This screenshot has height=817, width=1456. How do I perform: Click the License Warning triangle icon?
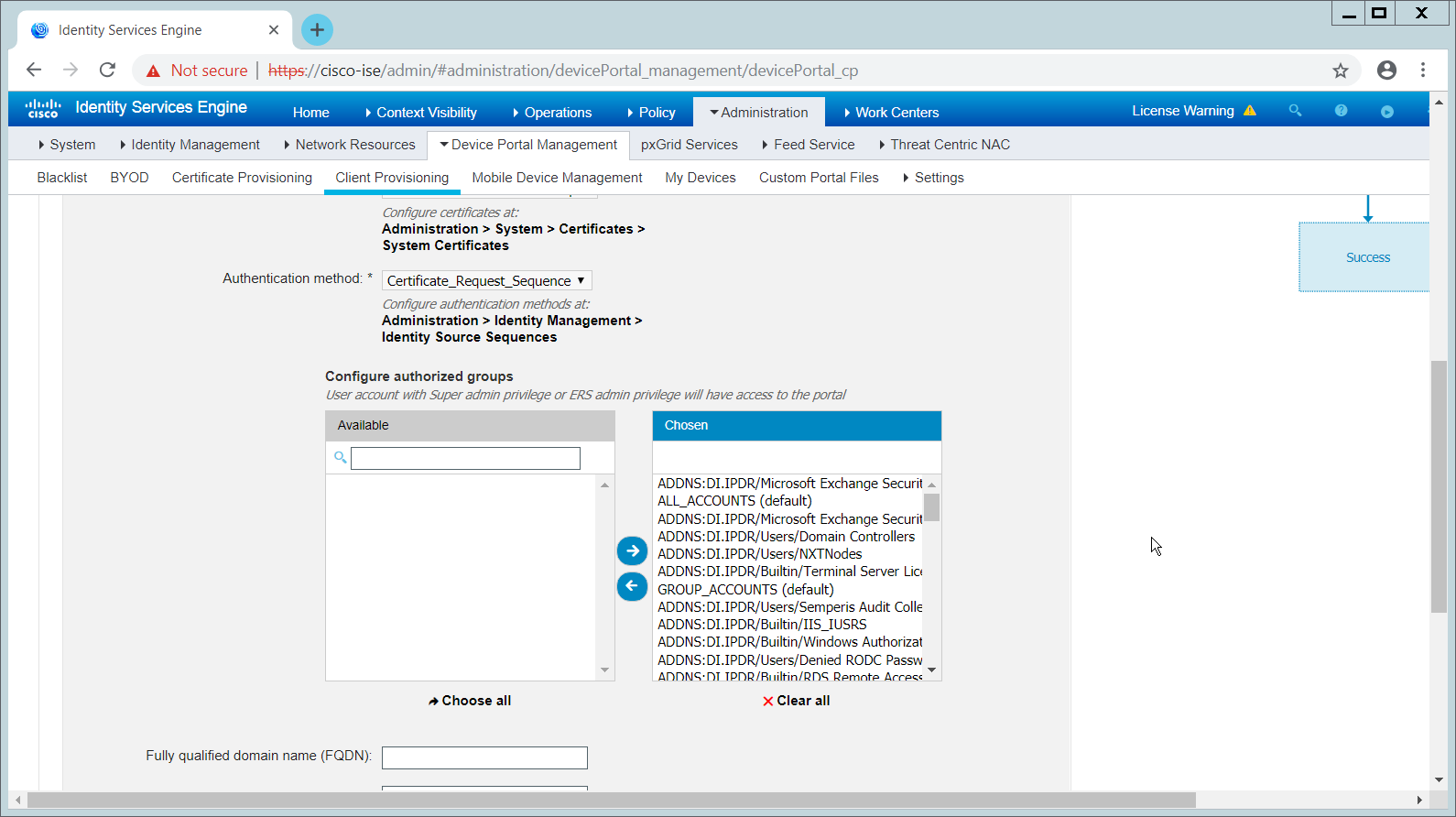[1250, 111]
